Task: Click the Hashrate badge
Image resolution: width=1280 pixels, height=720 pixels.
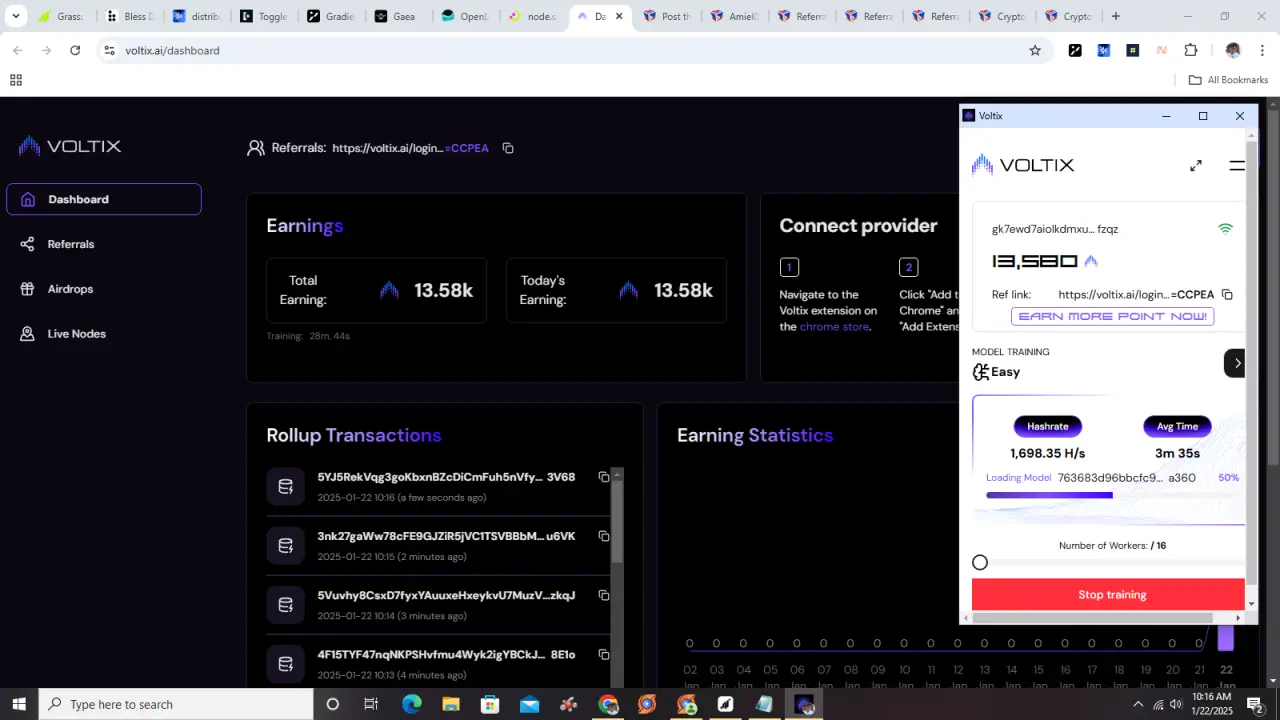Action: point(1048,426)
